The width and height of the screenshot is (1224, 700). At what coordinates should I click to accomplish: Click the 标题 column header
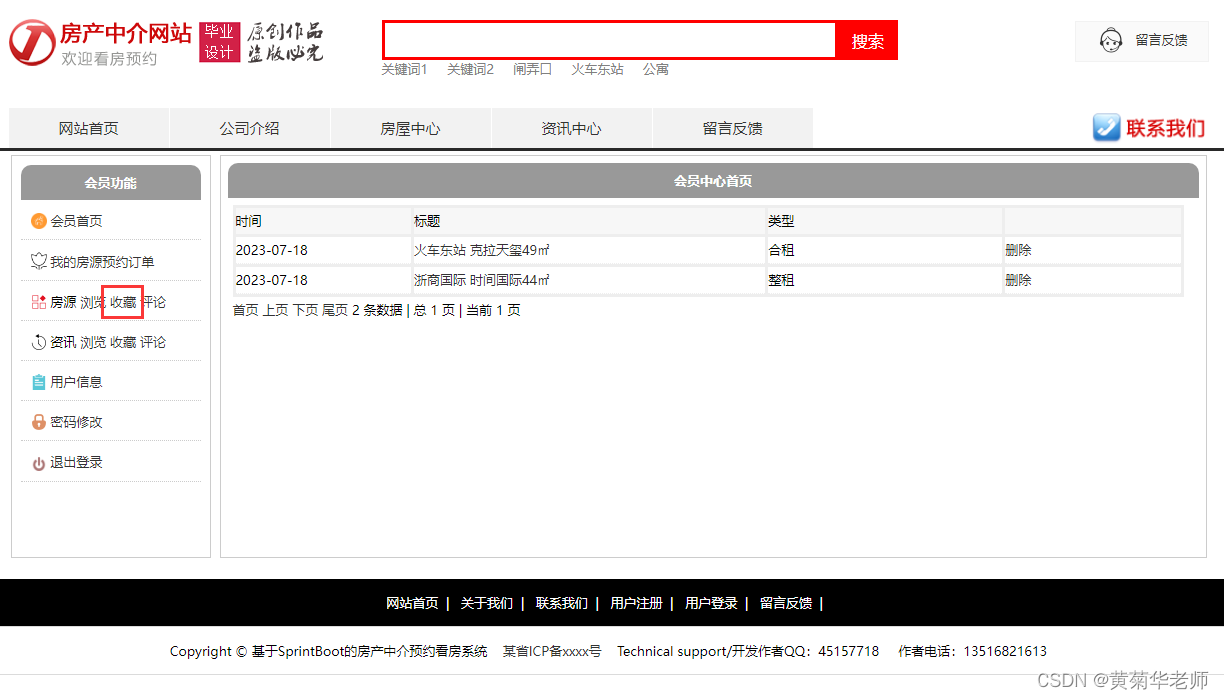(427, 221)
